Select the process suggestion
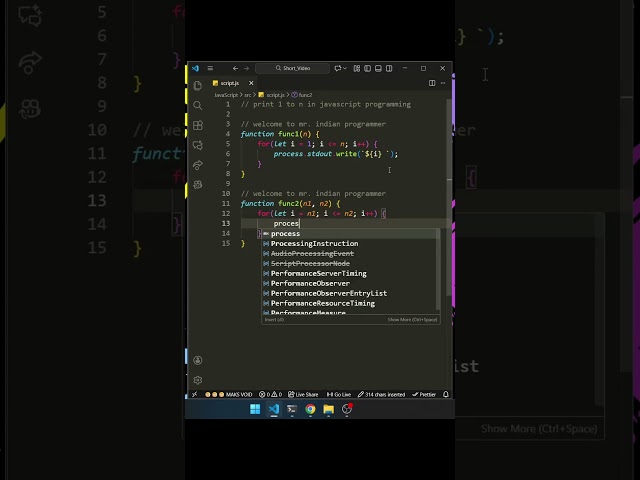The width and height of the screenshot is (640, 480). [x=349, y=233]
